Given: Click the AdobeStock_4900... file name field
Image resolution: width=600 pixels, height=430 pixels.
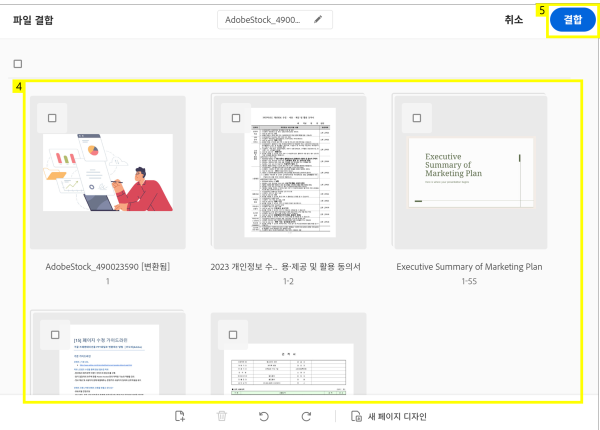Looking at the screenshot, I should coord(275,20).
